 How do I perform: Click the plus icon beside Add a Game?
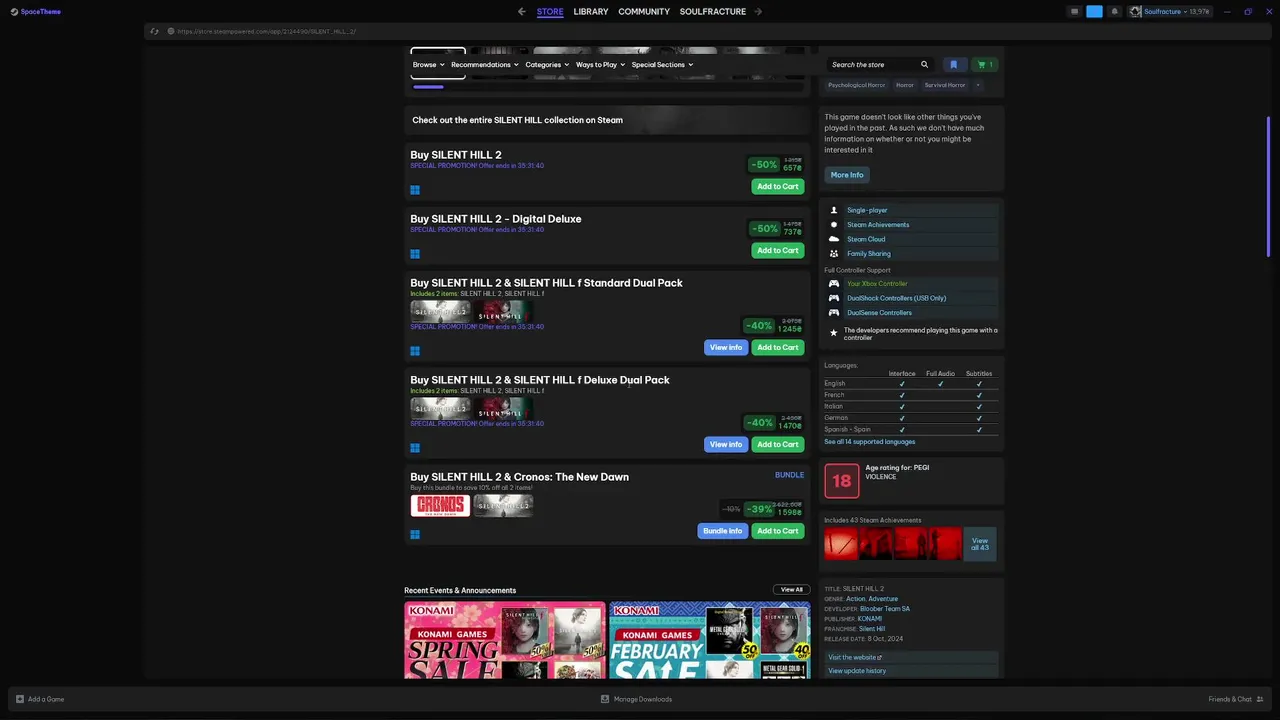[20, 699]
